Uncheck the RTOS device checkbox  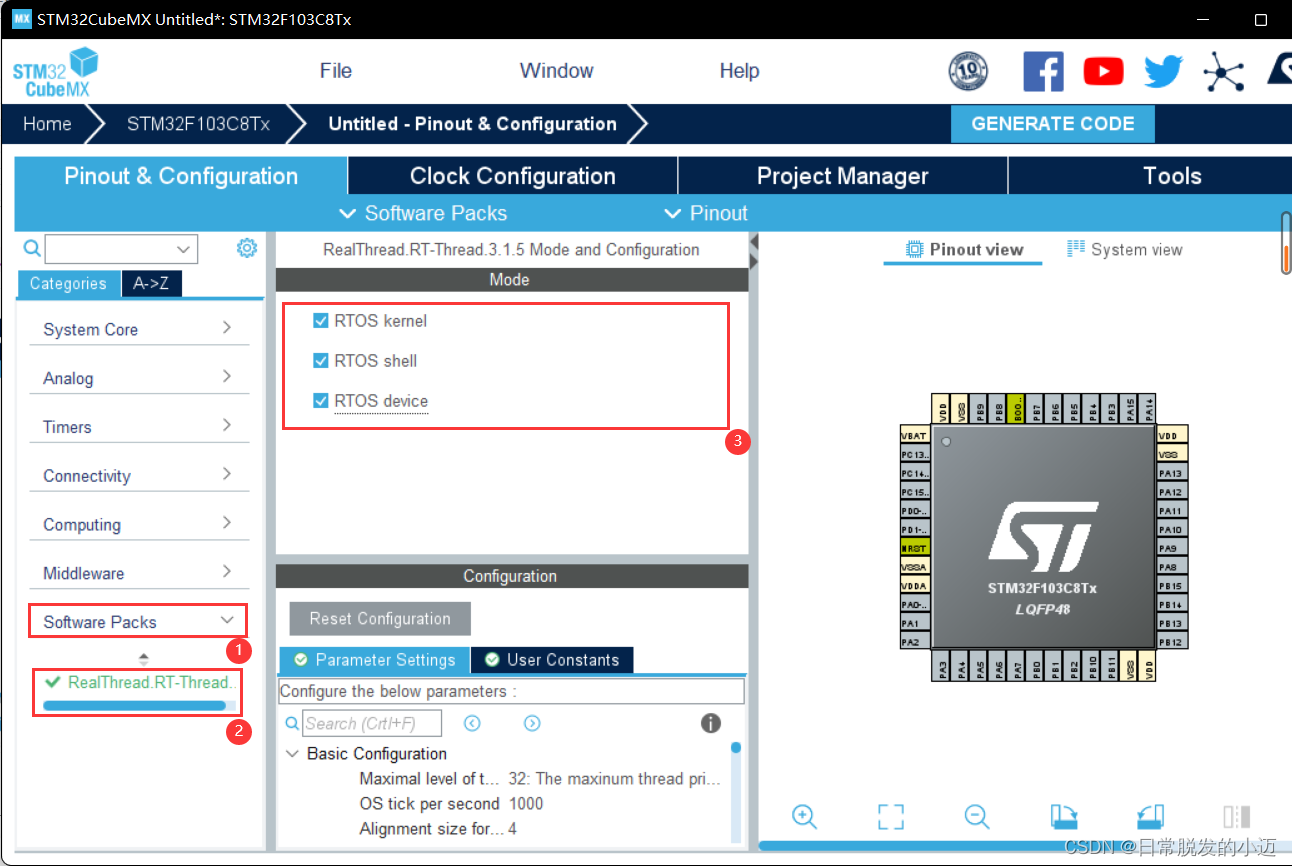(x=321, y=401)
